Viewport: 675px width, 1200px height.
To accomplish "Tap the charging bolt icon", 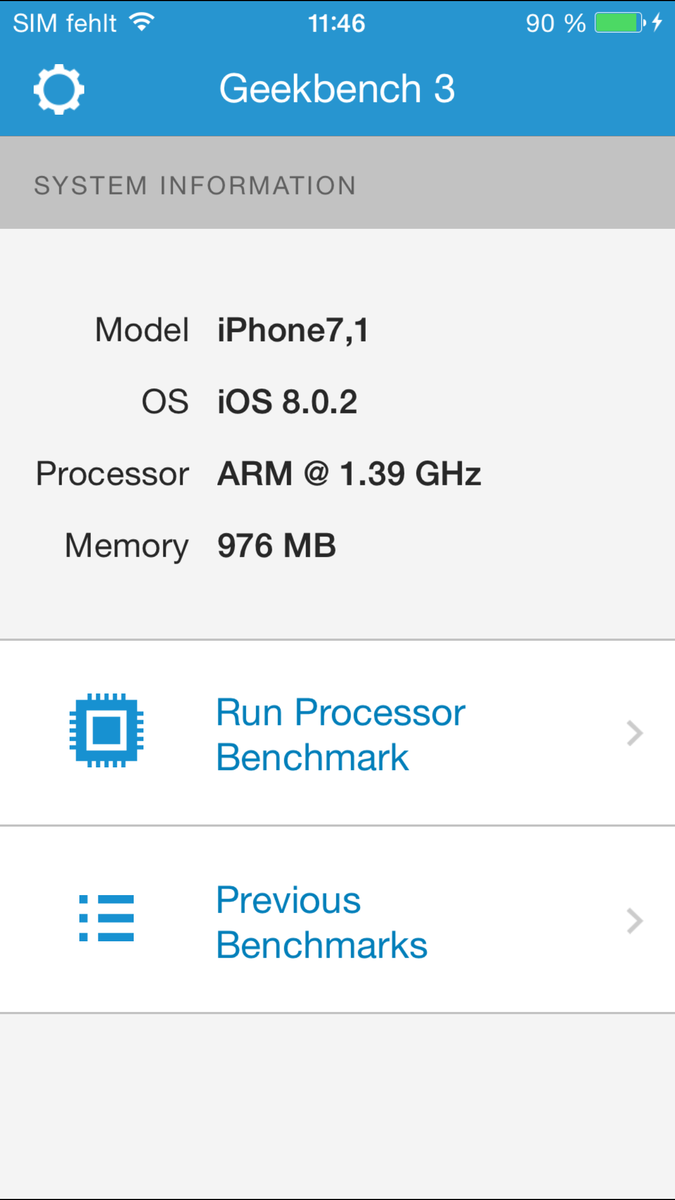I will point(657,22).
